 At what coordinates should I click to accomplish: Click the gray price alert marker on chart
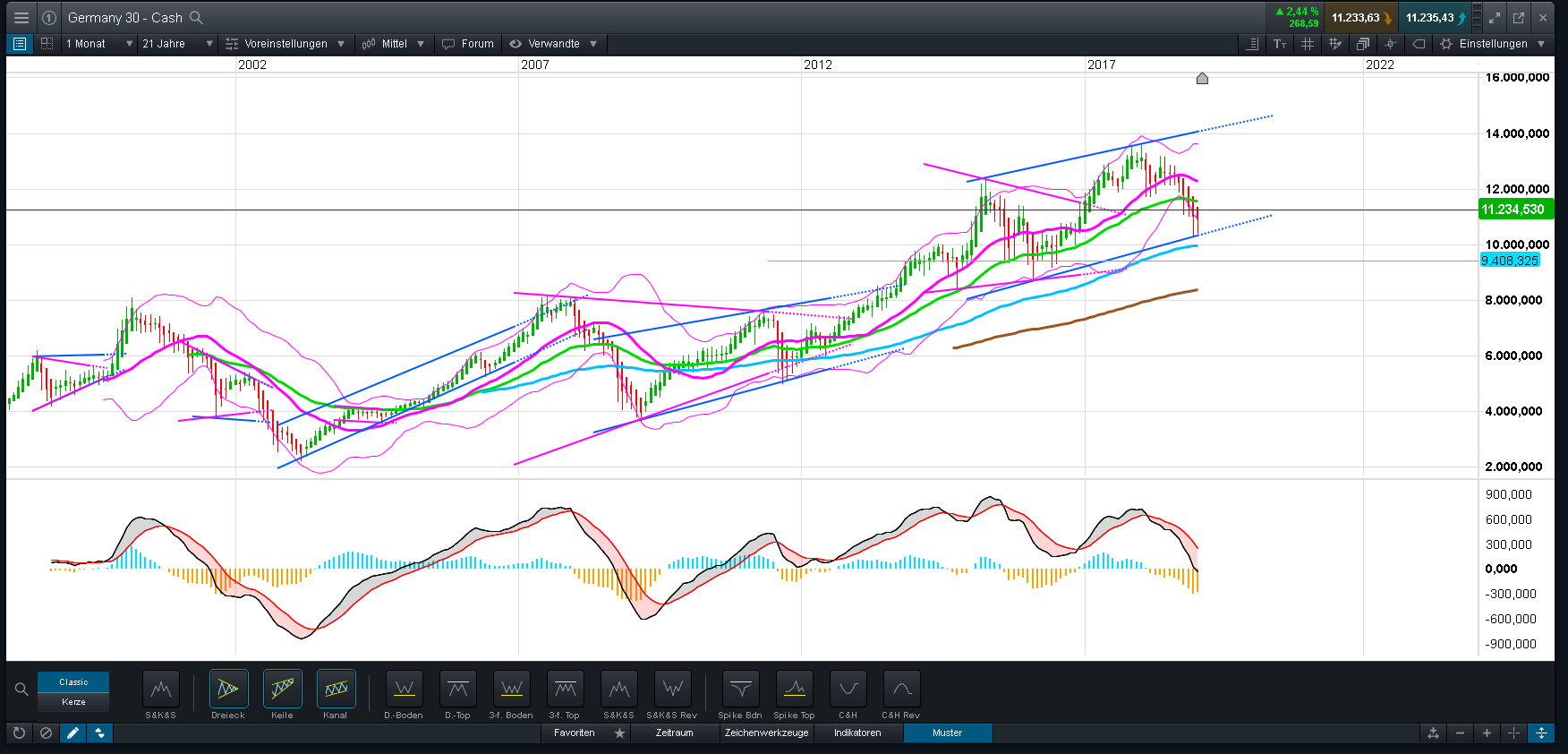(1202, 79)
